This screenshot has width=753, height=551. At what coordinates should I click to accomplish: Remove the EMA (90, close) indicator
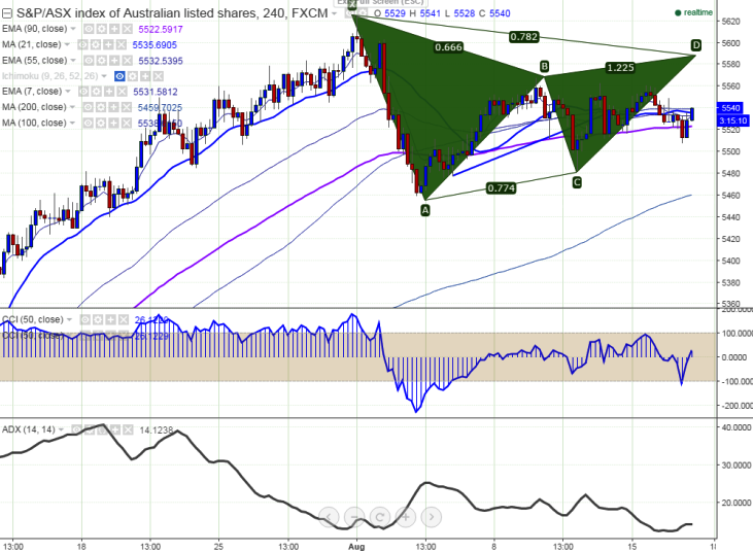tap(127, 29)
